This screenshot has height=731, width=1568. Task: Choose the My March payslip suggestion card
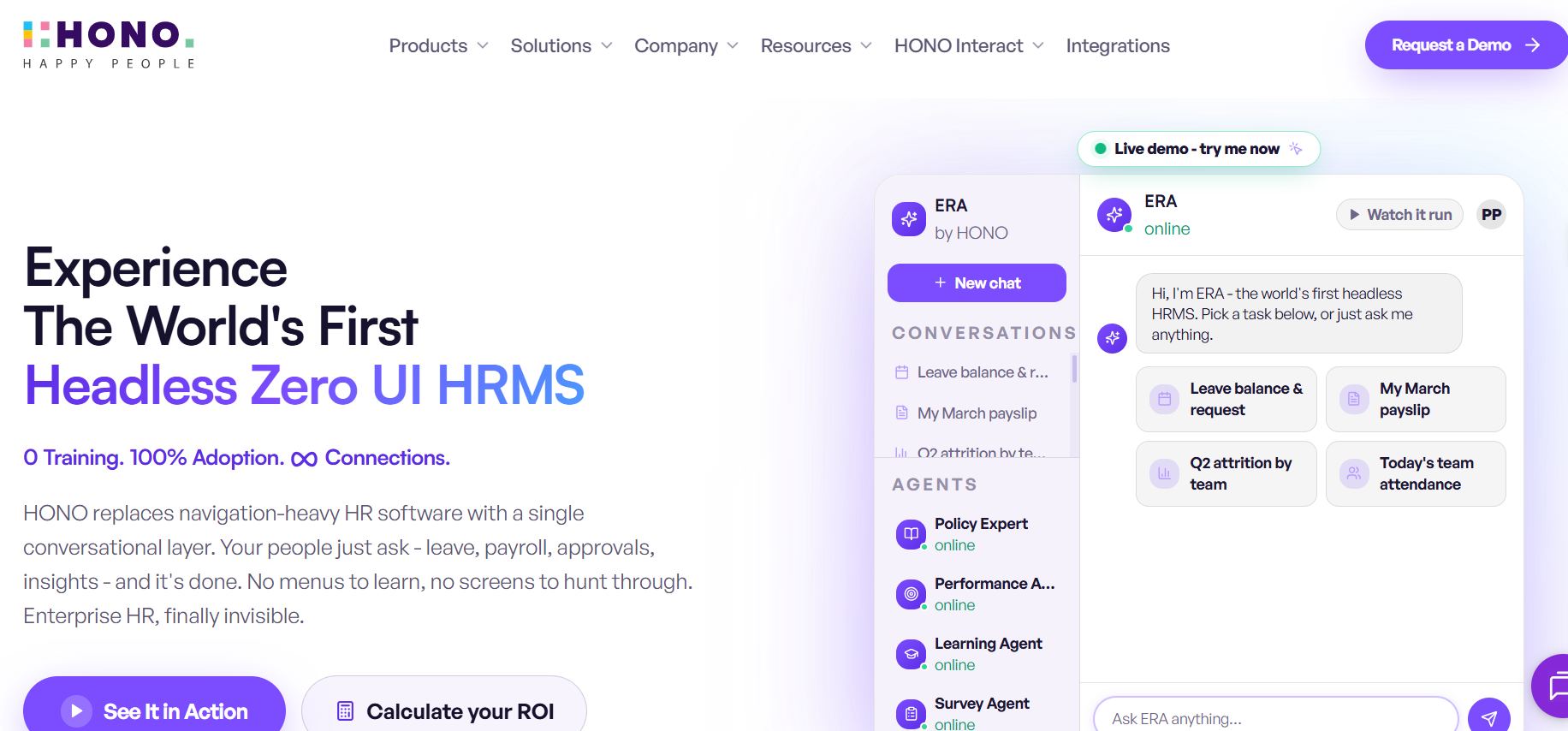point(1416,399)
